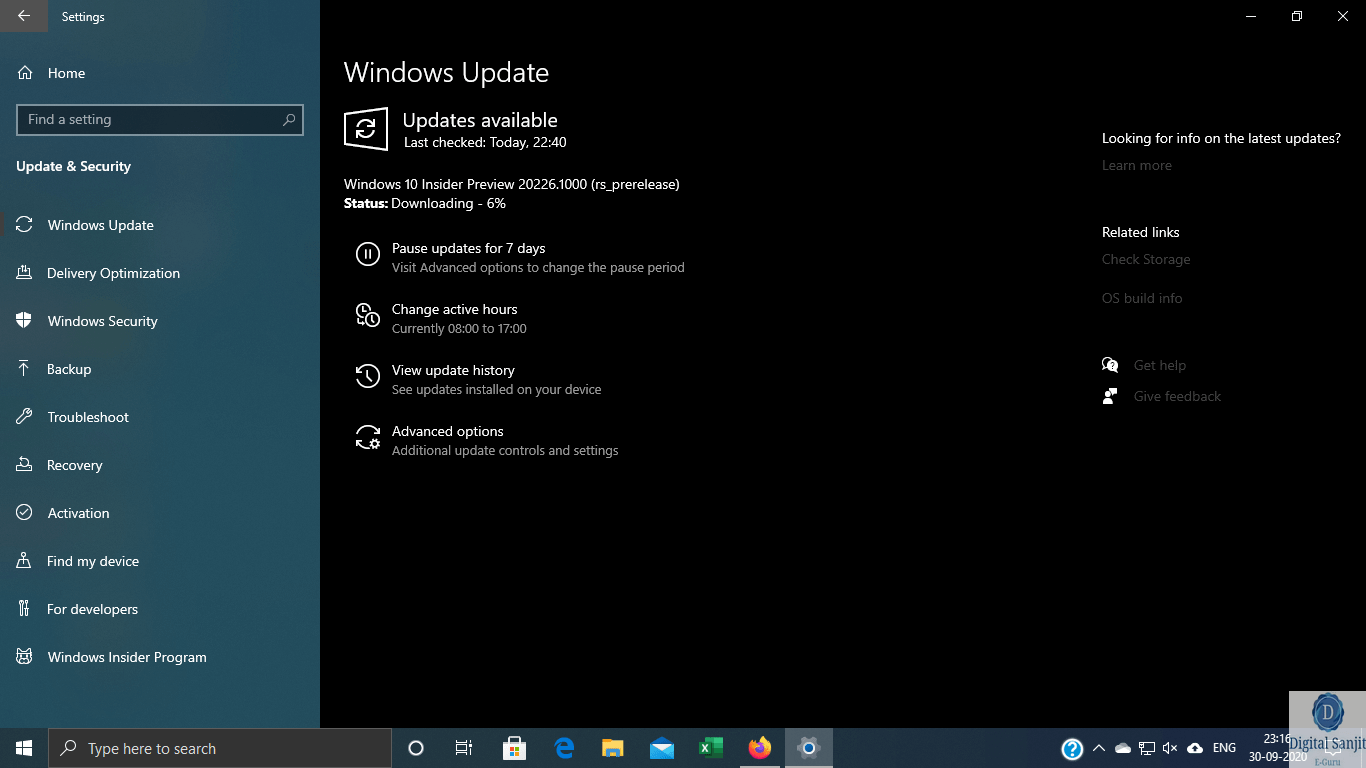The width and height of the screenshot is (1366, 768).
Task: Click the Advanced options gear-arrows icon
Action: pos(368,437)
